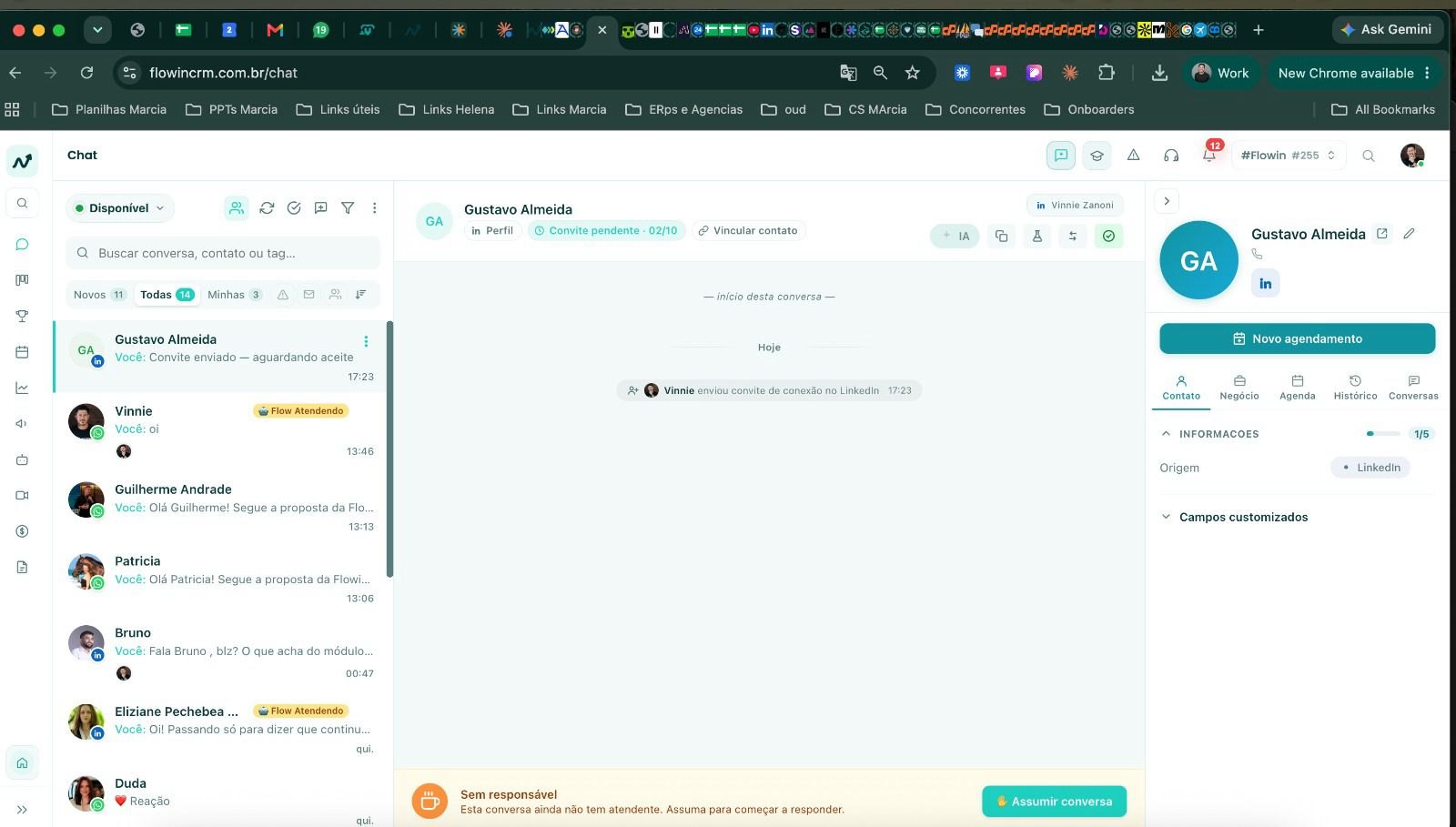Switch to the Histórico tab
The width and height of the screenshot is (1456, 827).
pos(1355,388)
